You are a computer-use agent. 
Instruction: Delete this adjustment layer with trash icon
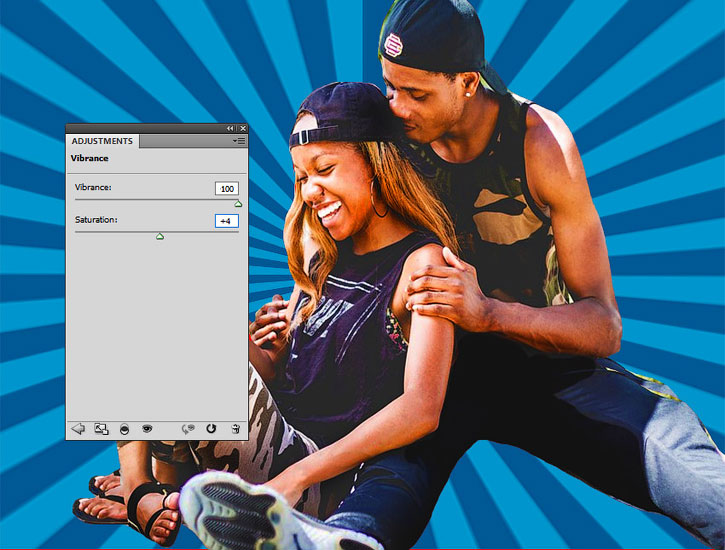click(235, 429)
